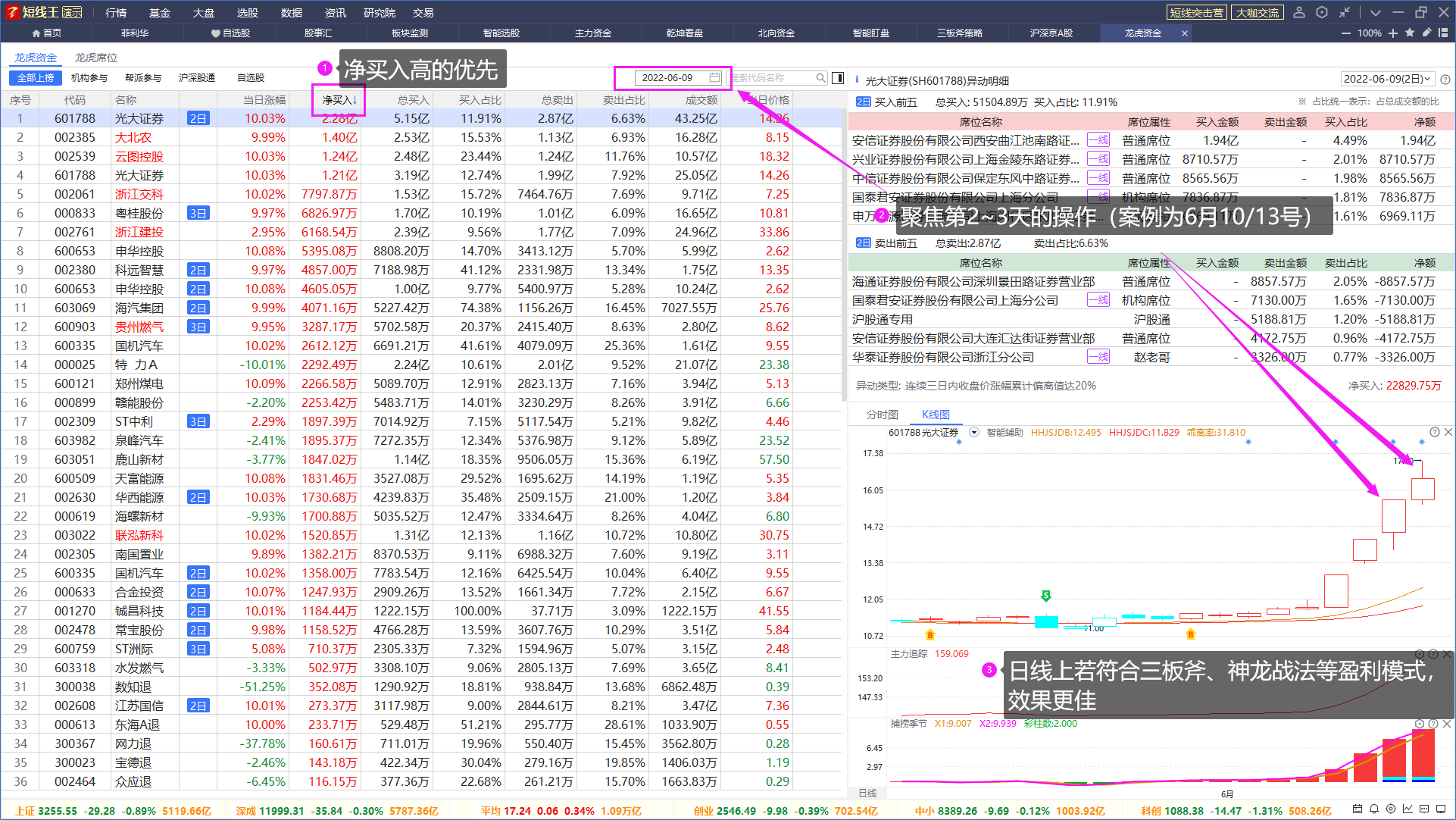The image size is (1456, 820).
Task: Click 安信证券大连汇达街证券营业部 seat row
Action: pyautogui.click(x=1151, y=338)
